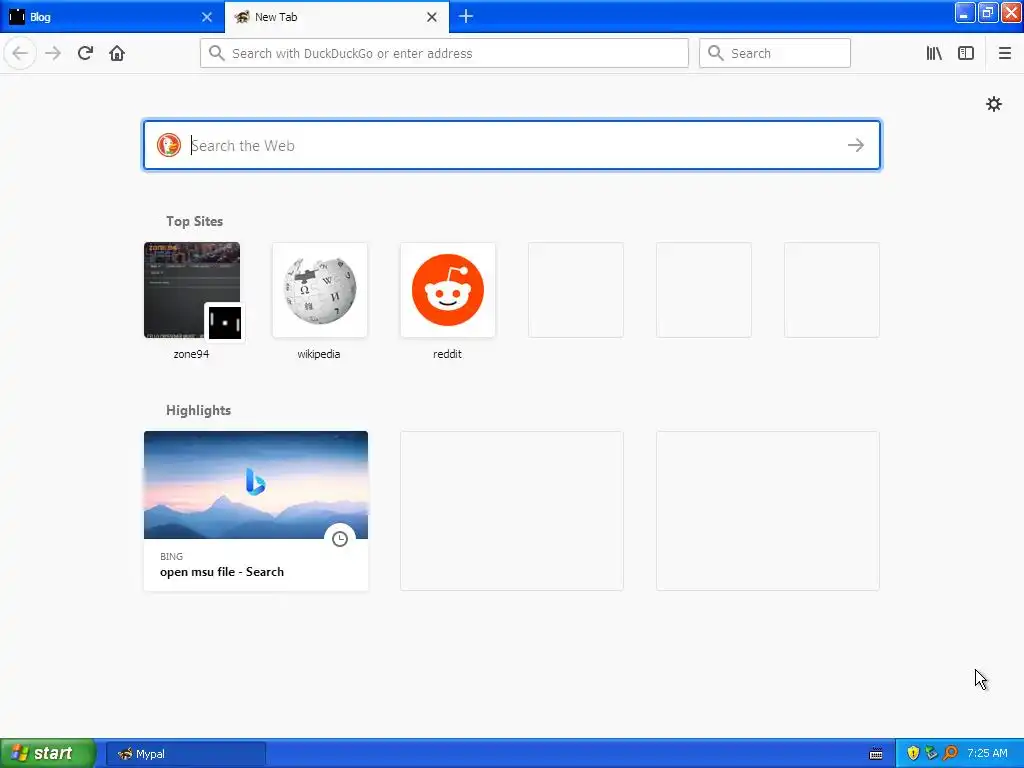The height and width of the screenshot is (768, 1024).
Task: Close the Blog tab
Action: tap(207, 17)
